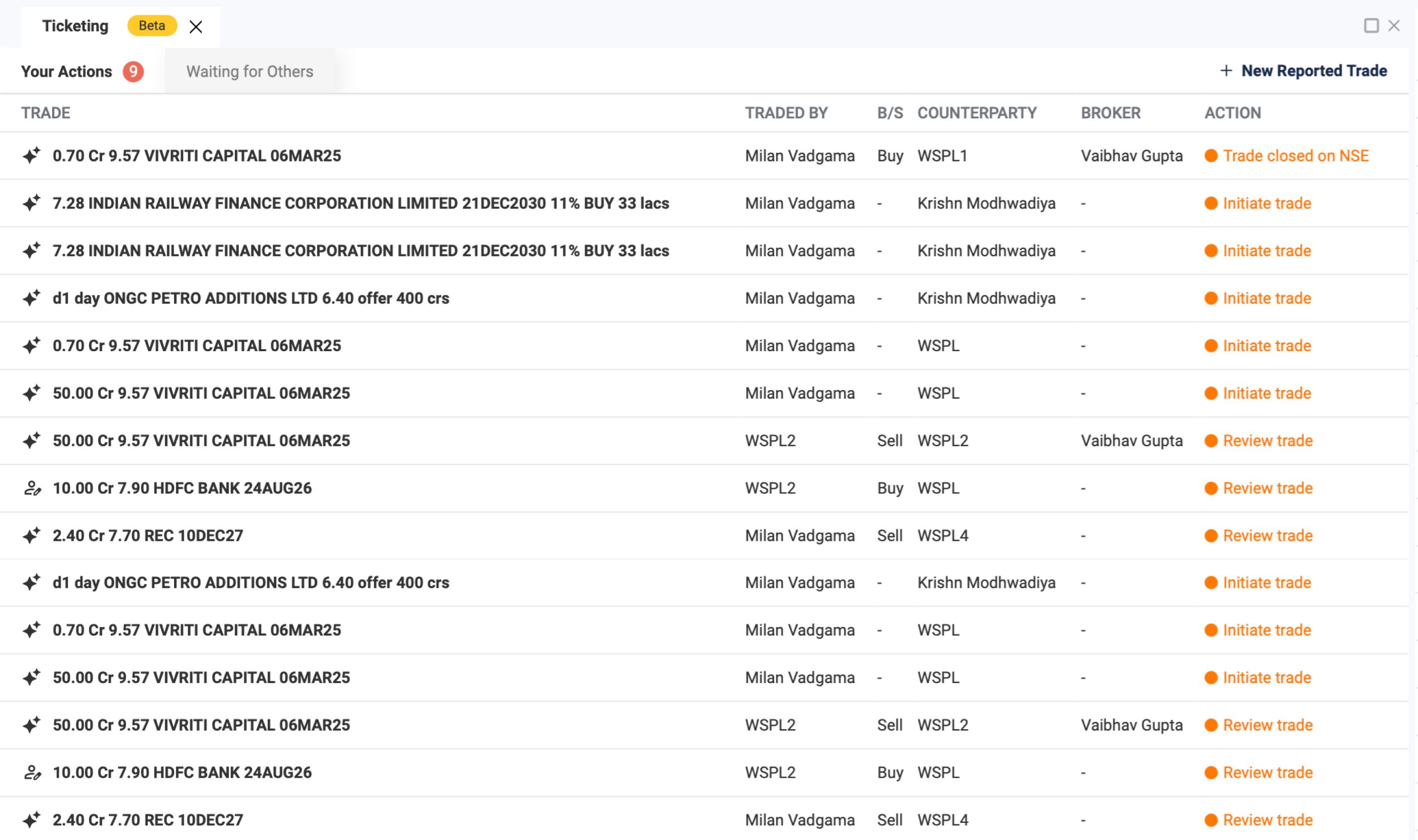The height and width of the screenshot is (840, 1418).
Task: Initiate trade for the lower IRFC 21DEC2030 row
Action: click(x=1267, y=251)
